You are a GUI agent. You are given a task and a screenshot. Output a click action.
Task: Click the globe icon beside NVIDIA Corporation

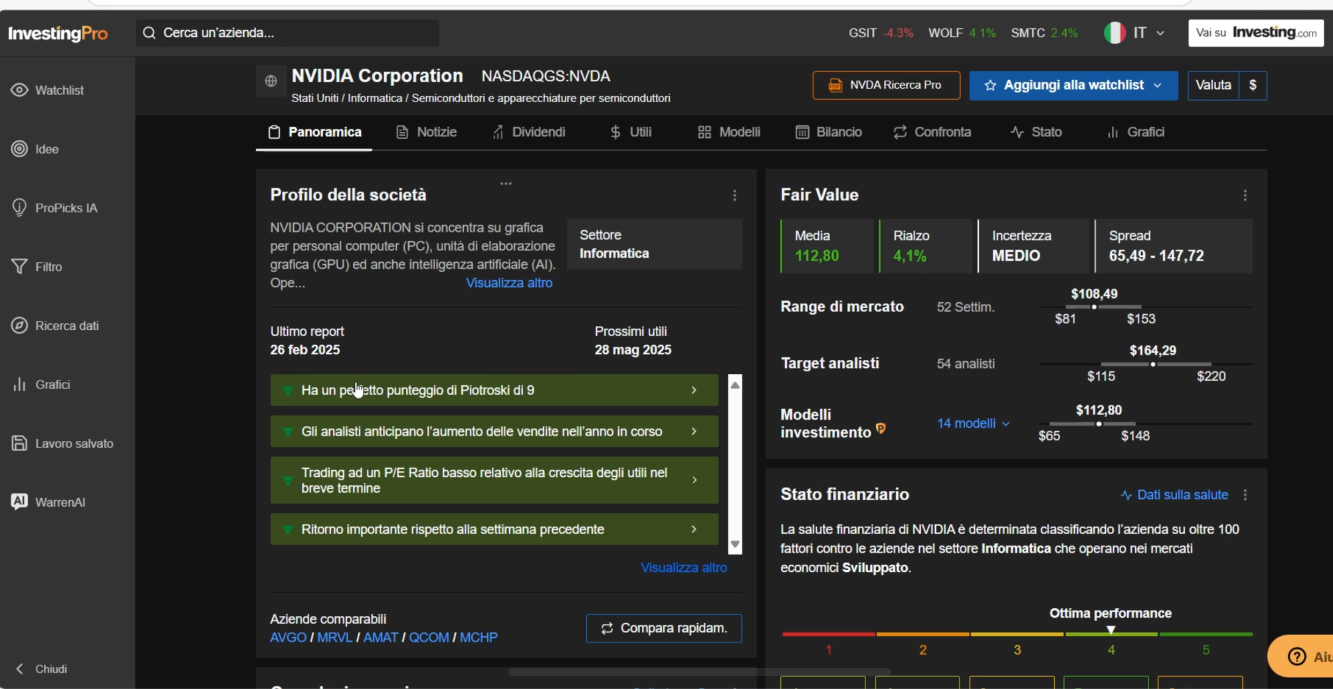click(270, 82)
